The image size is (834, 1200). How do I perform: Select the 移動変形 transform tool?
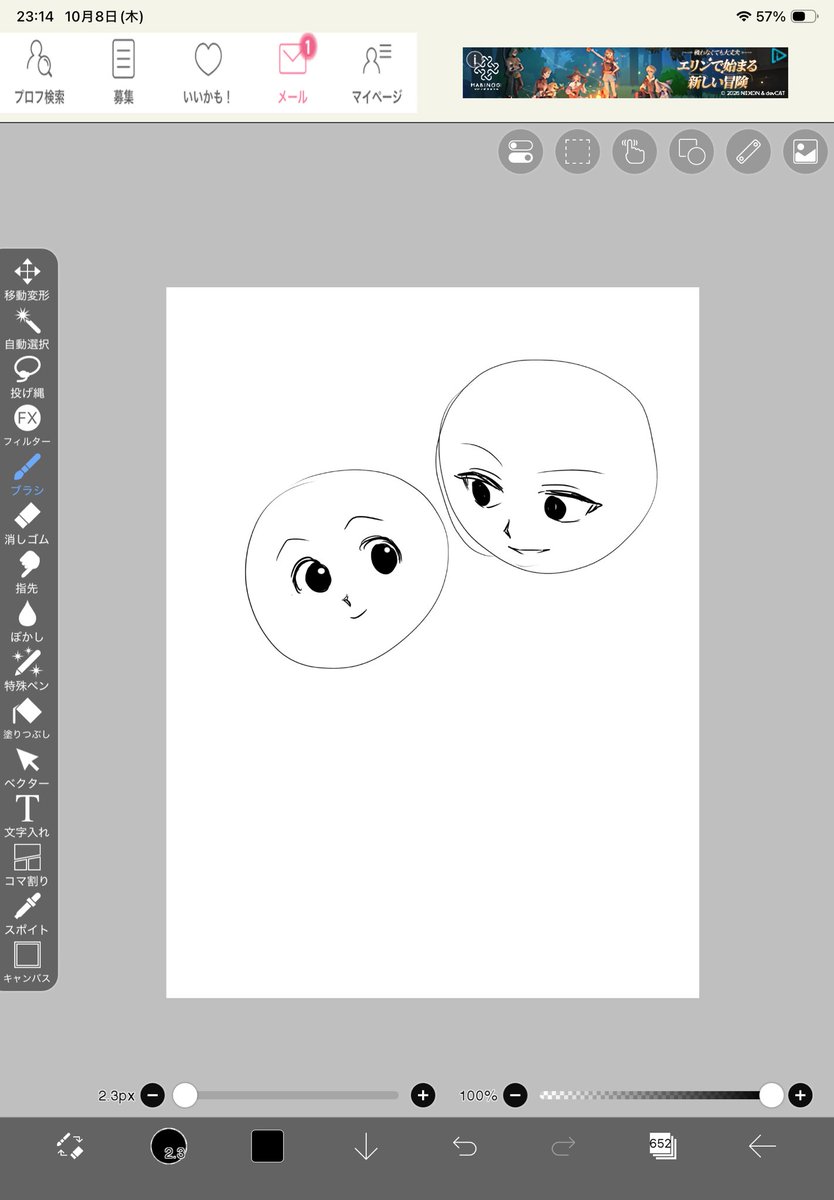(x=27, y=279)
